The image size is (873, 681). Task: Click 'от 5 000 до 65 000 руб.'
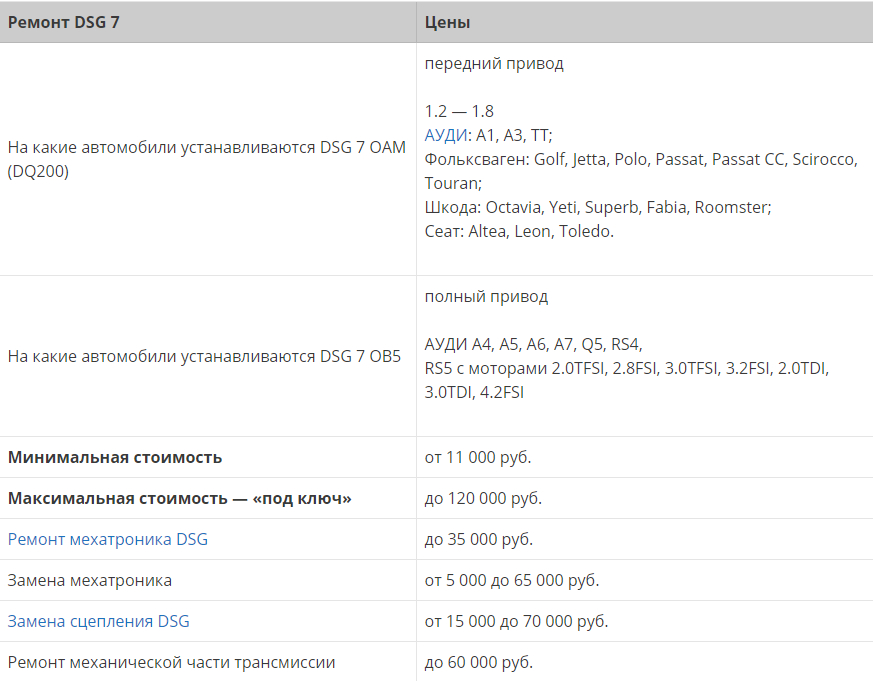(512, 580)
